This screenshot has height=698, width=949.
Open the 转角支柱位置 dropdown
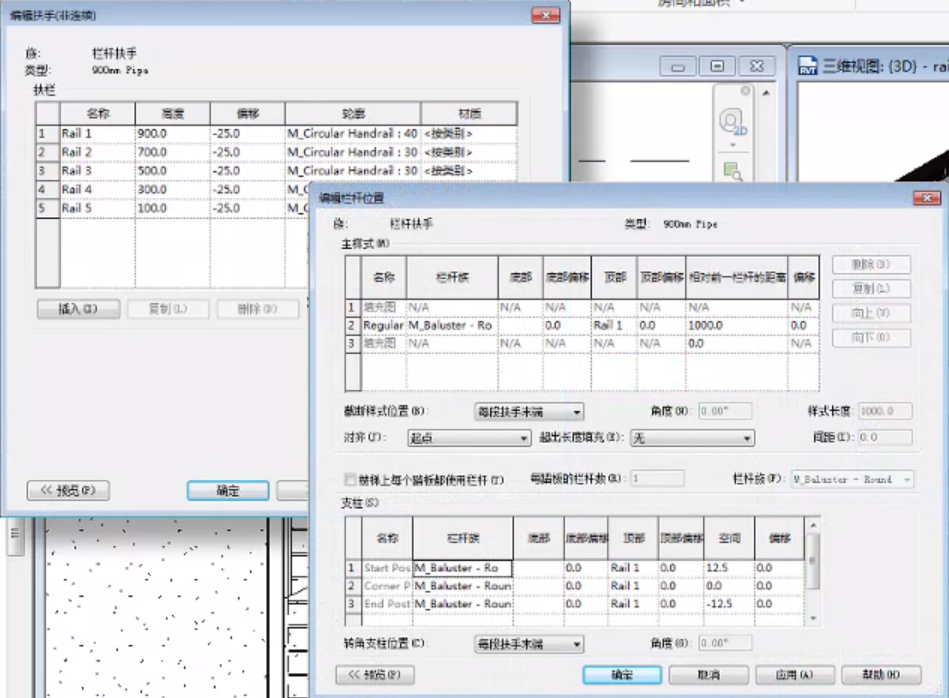point(529,644)
